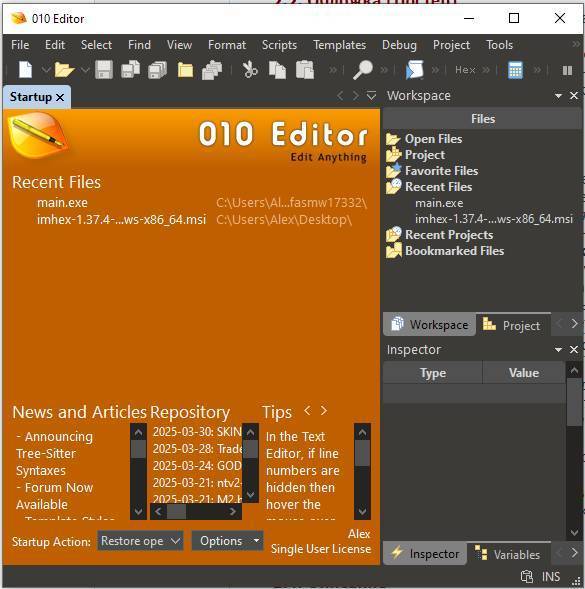Open the Project menu
585x589 pixels.
[x=451, y=45]
